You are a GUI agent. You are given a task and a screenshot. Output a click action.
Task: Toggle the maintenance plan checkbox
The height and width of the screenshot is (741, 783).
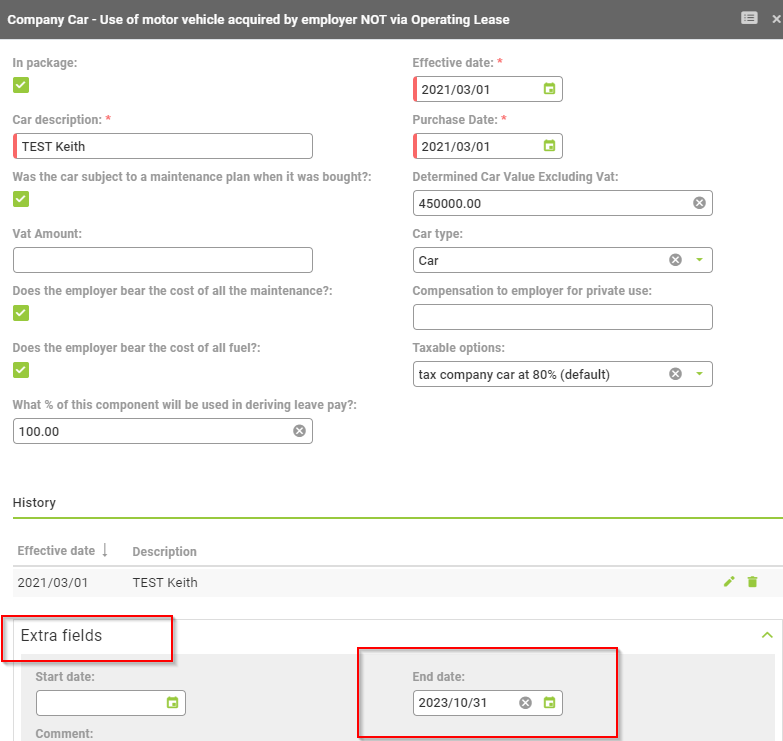pos(21,199)
